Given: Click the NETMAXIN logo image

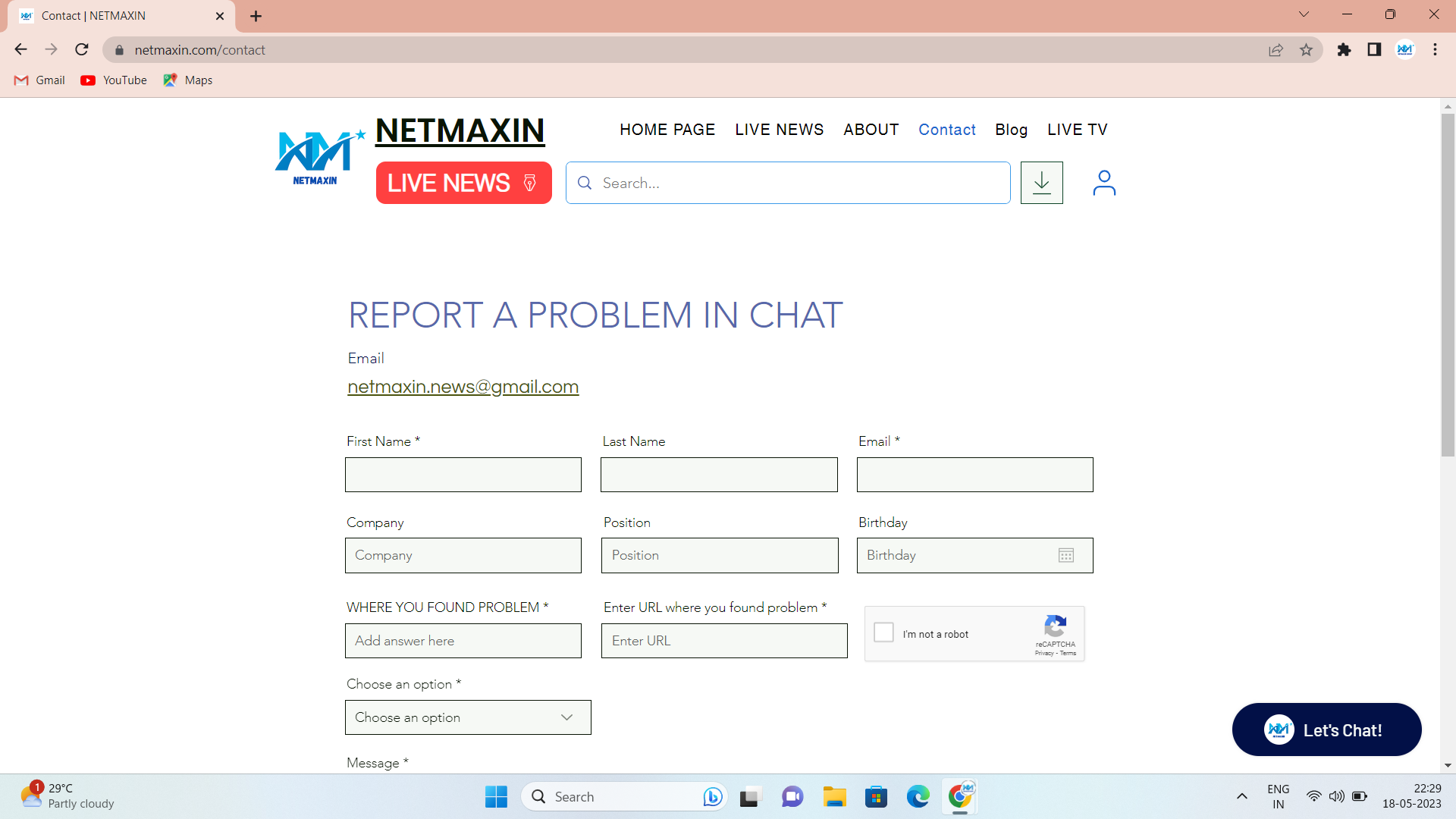Looking at the screenshot, I should (320, 157).
